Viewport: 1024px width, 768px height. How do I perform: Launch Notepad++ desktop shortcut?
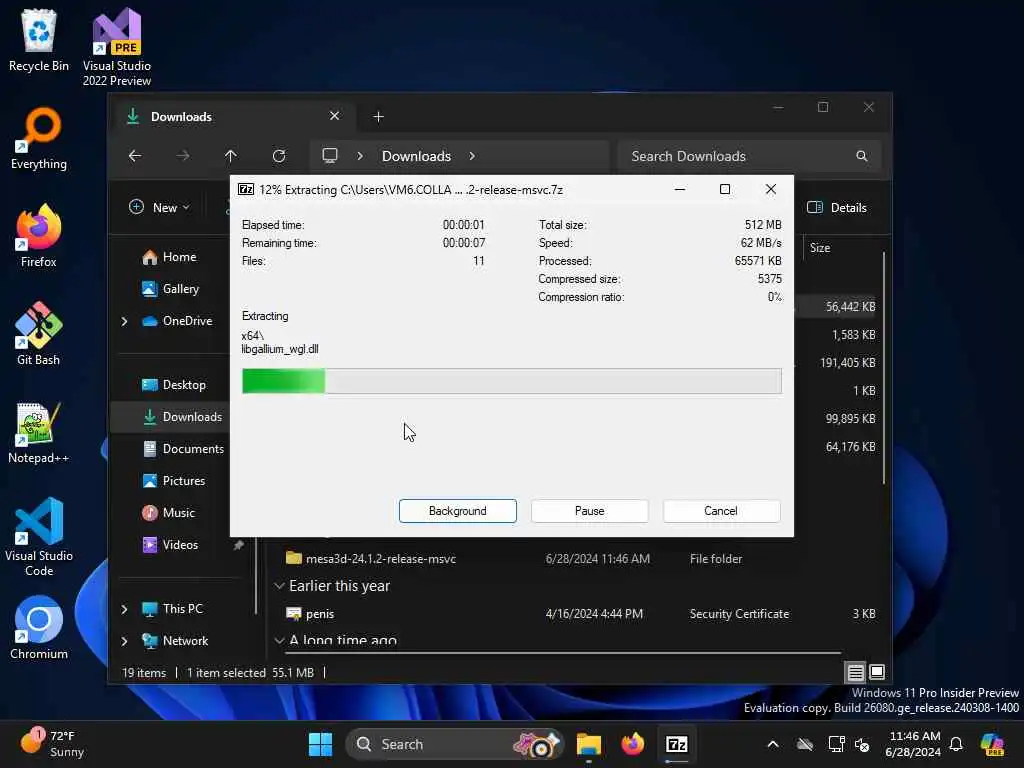pyautogui.click(x=39, y=432)
